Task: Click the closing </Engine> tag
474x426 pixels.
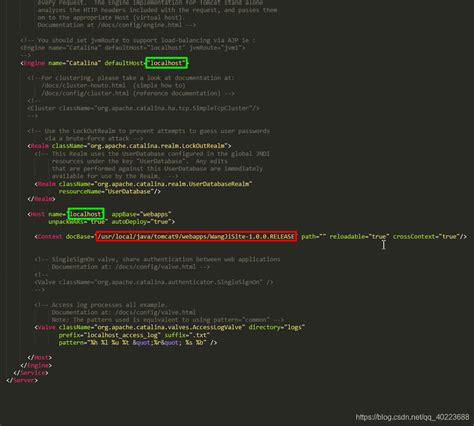Action: (x=36, y=365)
